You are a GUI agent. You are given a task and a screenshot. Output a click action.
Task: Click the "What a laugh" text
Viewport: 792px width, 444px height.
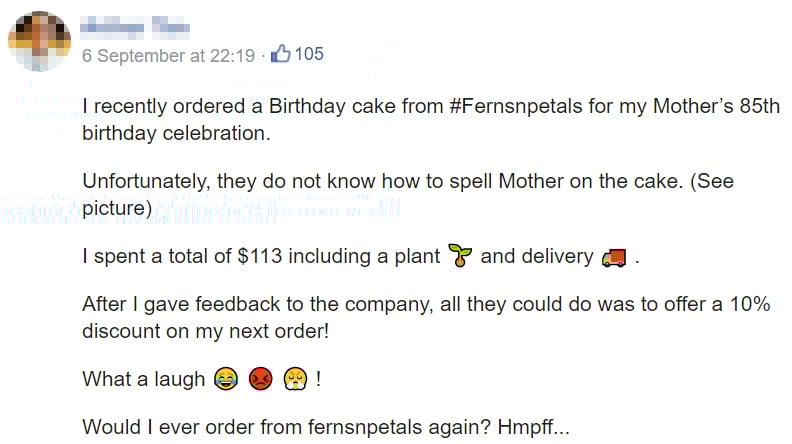coord(144,380)
